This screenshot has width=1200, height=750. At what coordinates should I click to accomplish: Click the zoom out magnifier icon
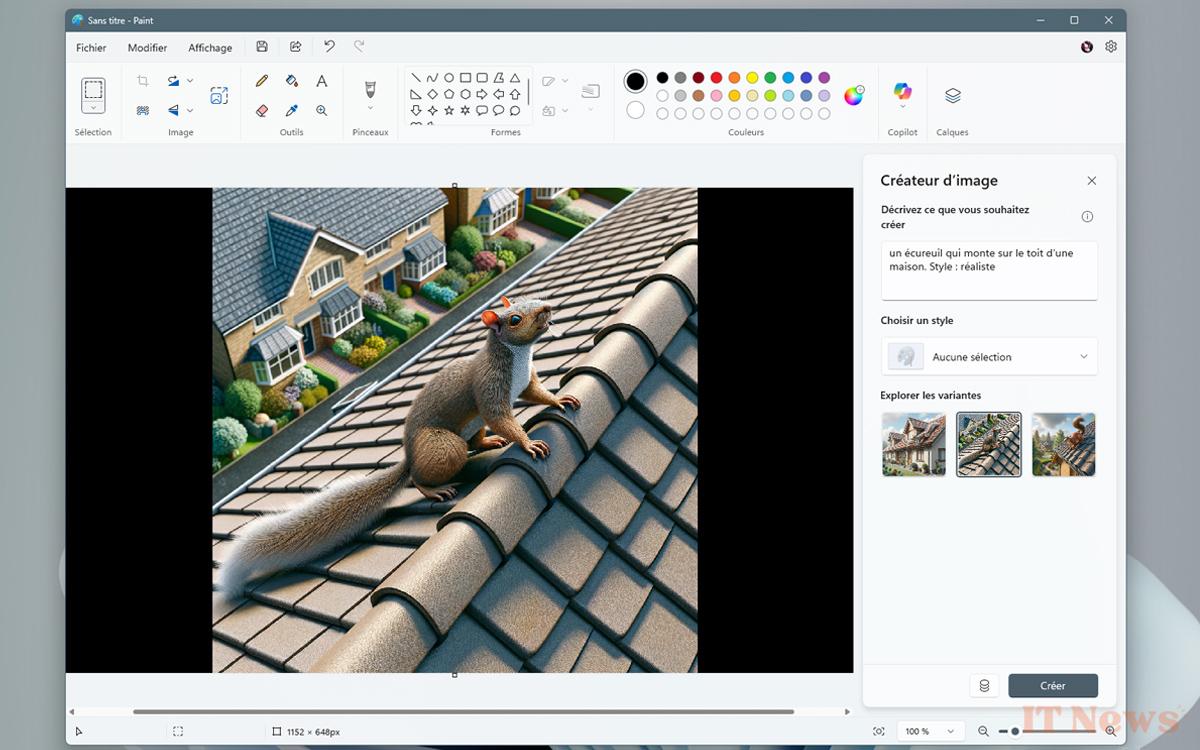pos(984,732)
